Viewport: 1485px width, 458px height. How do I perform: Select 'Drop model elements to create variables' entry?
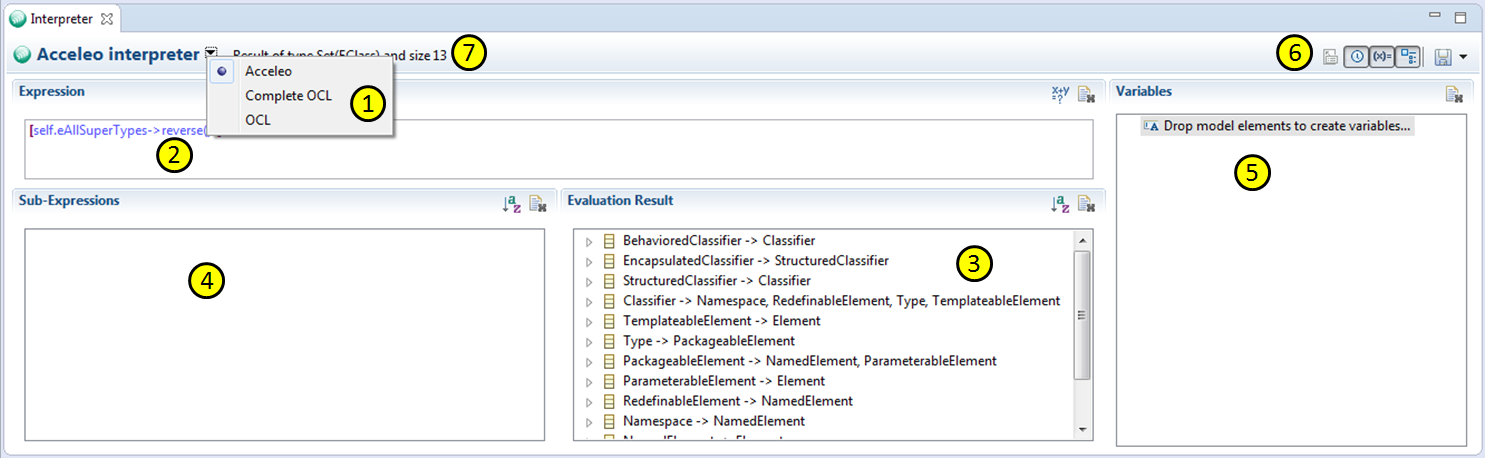click(x=1278, y=127)
